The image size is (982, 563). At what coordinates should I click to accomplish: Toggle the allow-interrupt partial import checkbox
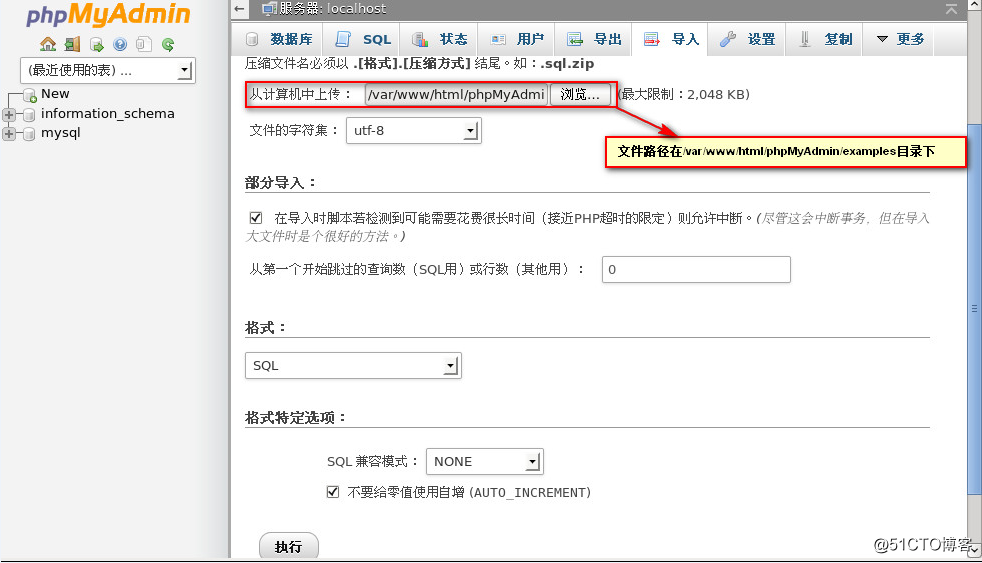pyautogui.click(x=256, y=218)
